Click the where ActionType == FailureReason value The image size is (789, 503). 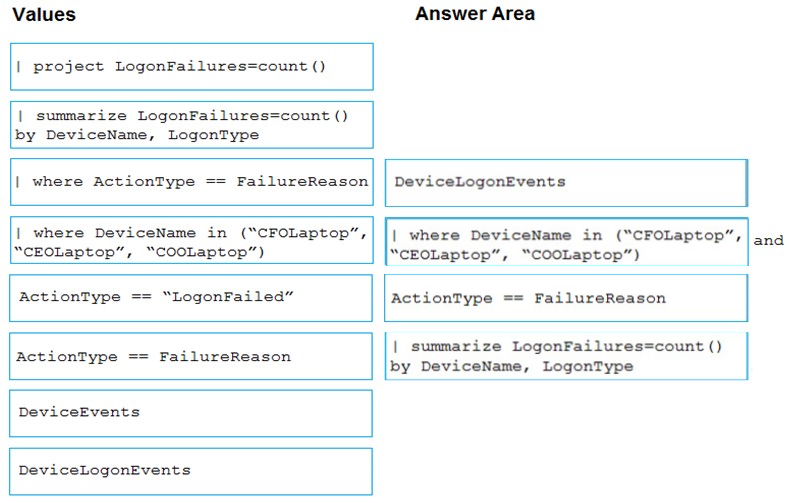tap(192, 182)
